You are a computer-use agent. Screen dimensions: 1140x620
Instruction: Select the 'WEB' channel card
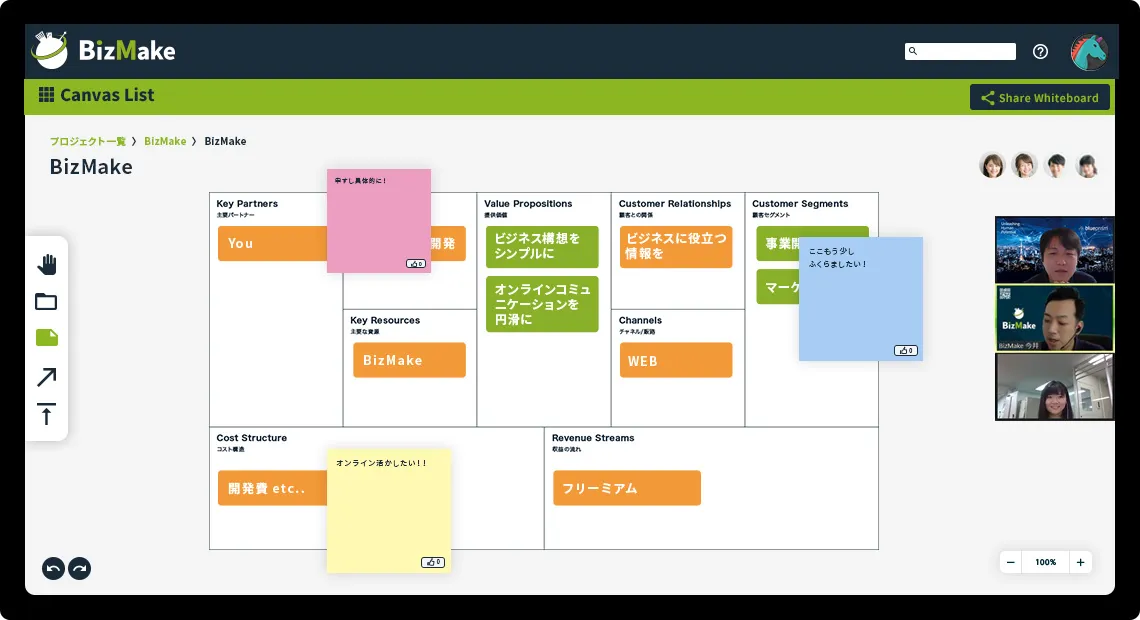click(676, 360)
